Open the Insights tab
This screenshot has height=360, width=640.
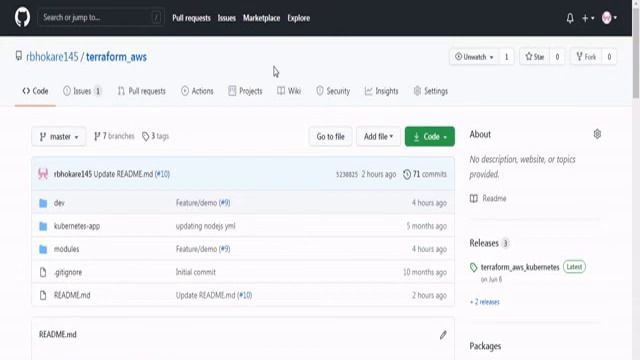(381, 91)
